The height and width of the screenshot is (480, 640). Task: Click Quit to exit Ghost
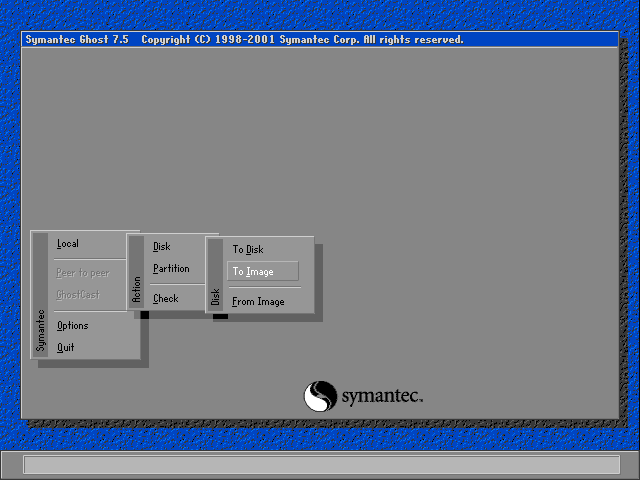point(65,347)
